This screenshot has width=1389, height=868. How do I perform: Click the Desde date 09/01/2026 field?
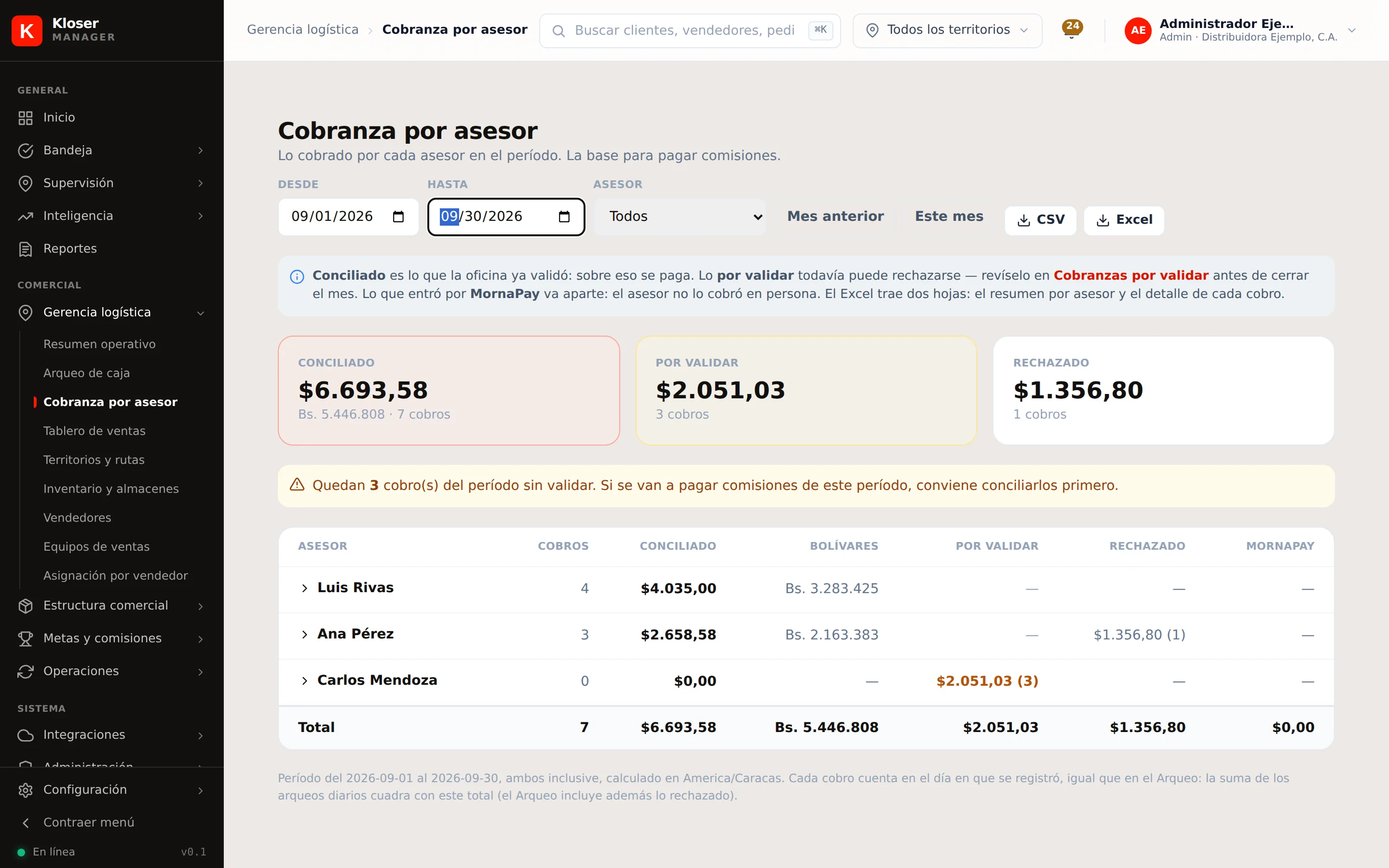pos(348,217)
